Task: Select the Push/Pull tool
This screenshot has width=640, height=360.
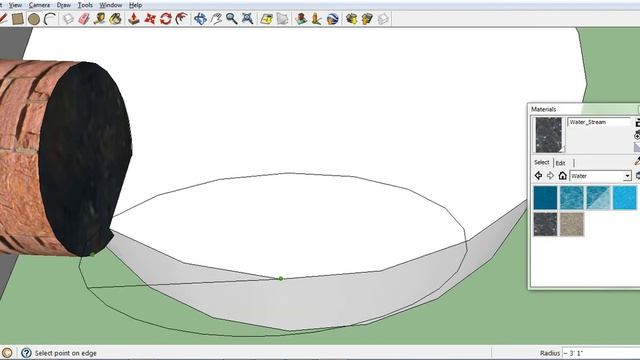Action: tap(134, 19)
